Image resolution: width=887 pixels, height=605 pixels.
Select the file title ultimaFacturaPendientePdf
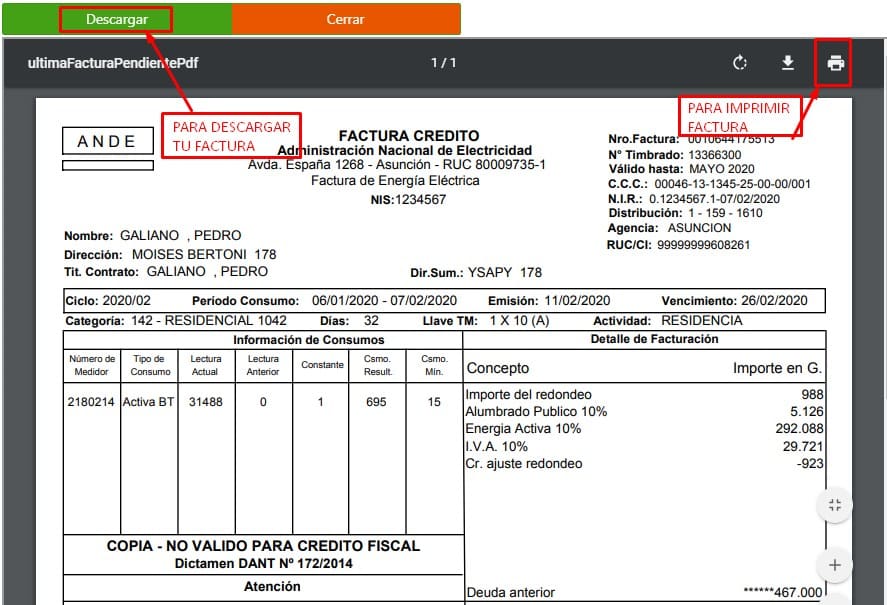coord(113,63)
